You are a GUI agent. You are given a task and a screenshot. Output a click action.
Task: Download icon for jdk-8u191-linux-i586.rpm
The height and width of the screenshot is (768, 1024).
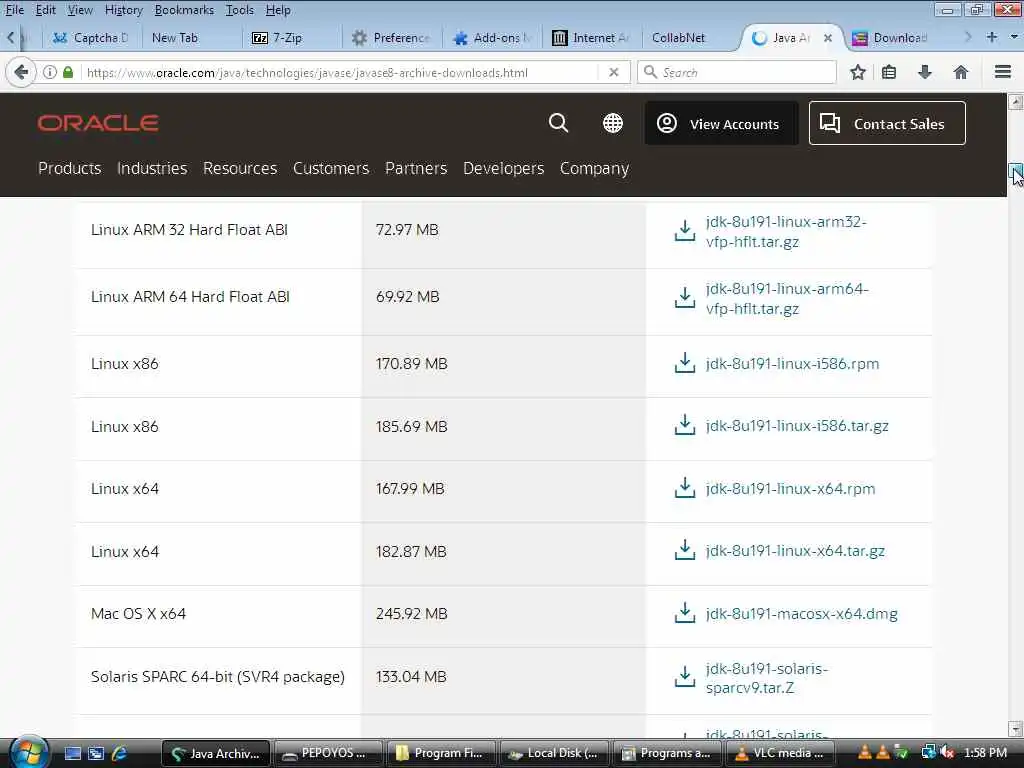(x=684, y=363)
